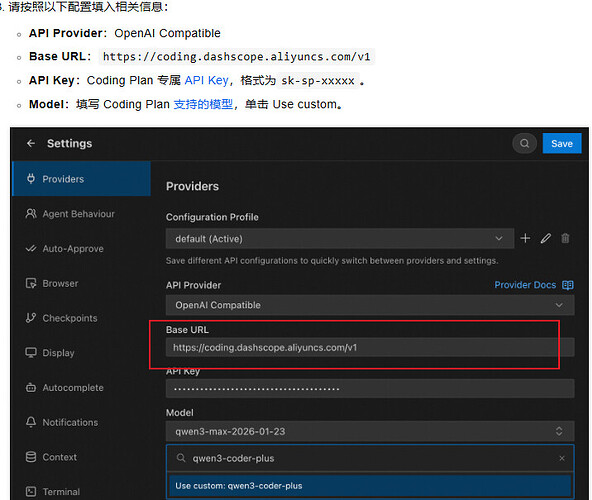592x500 pixels.
Task: Open the Model selector qwen3-max-2026-01-23
Action: point(370,431)
